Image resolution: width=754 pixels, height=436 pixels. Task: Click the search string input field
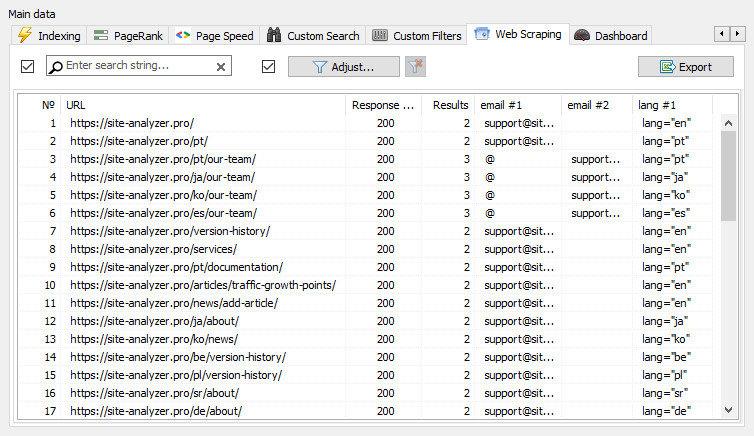(138, 65)
